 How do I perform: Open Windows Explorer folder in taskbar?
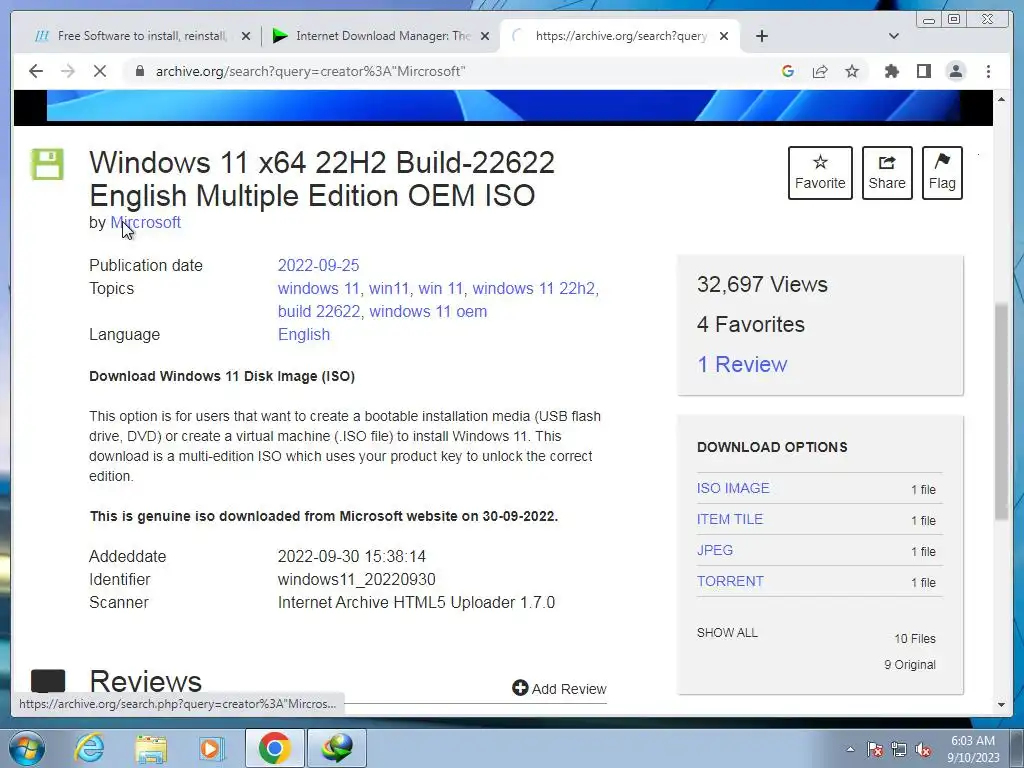coord(151,748)
